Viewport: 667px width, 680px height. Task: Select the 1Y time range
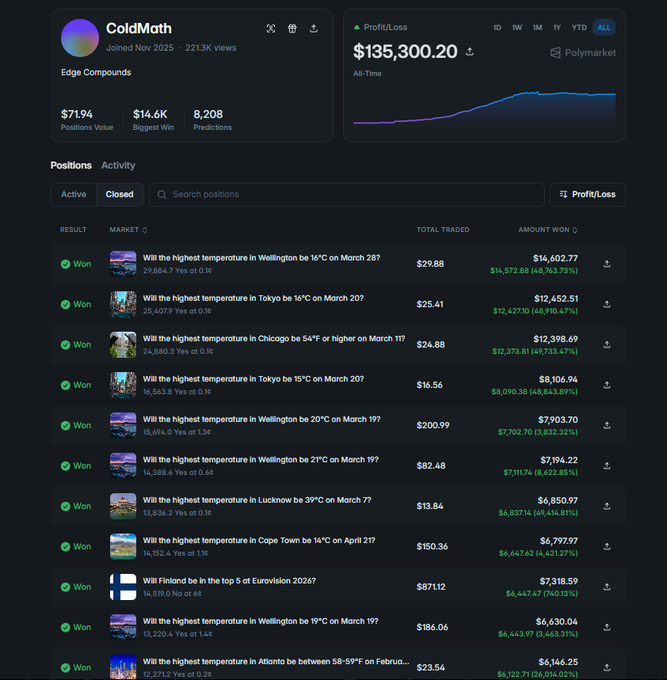click(557, 27)
